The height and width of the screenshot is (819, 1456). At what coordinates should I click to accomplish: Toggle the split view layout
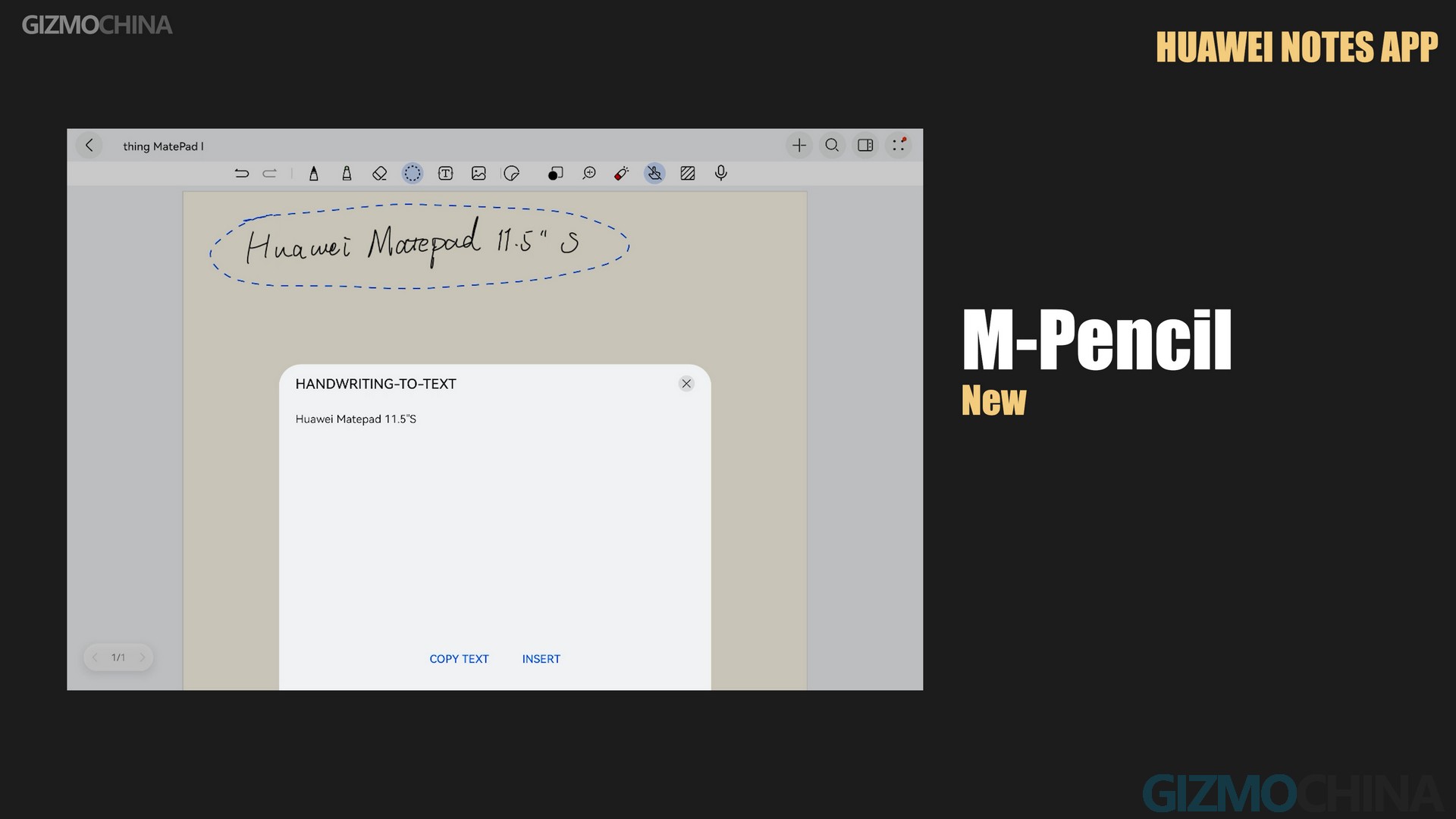point(865,145)
